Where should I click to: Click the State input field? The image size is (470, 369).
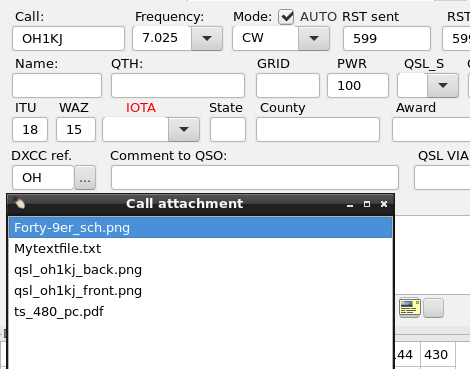click(228, 129)
